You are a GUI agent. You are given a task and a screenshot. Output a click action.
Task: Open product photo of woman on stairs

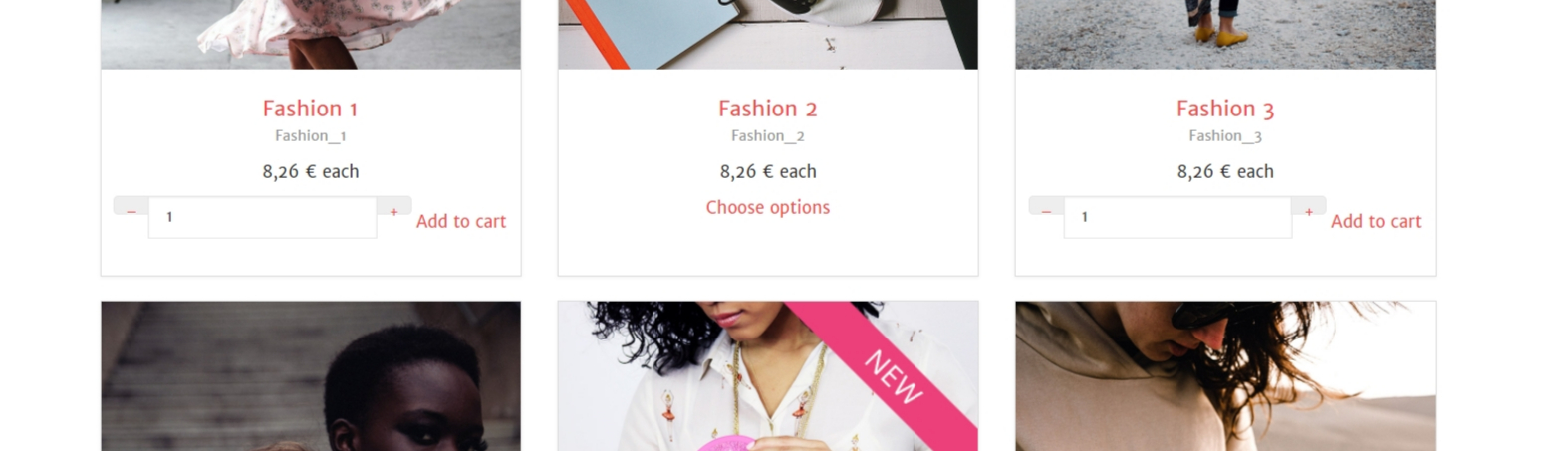[x=311, y=376]
